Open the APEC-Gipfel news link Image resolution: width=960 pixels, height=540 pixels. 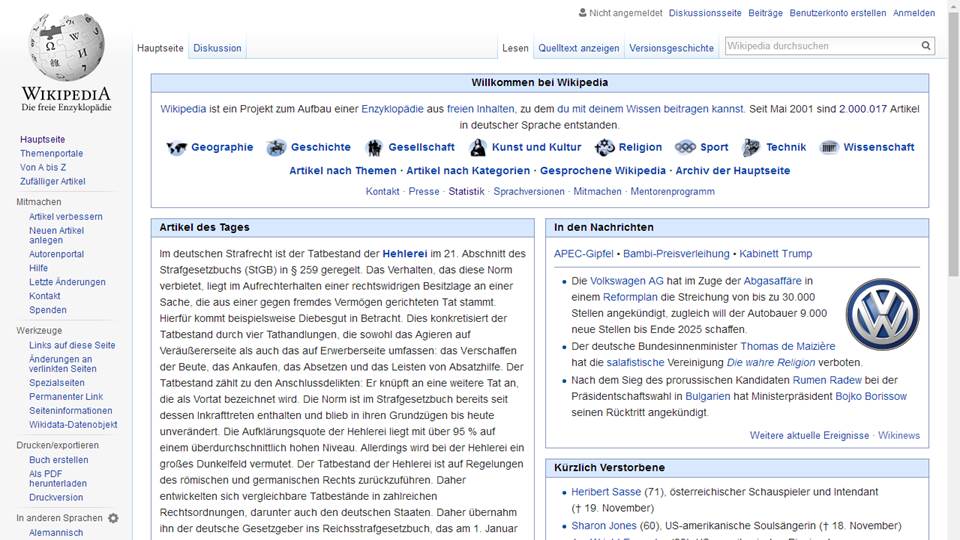(x=583, y=253)
